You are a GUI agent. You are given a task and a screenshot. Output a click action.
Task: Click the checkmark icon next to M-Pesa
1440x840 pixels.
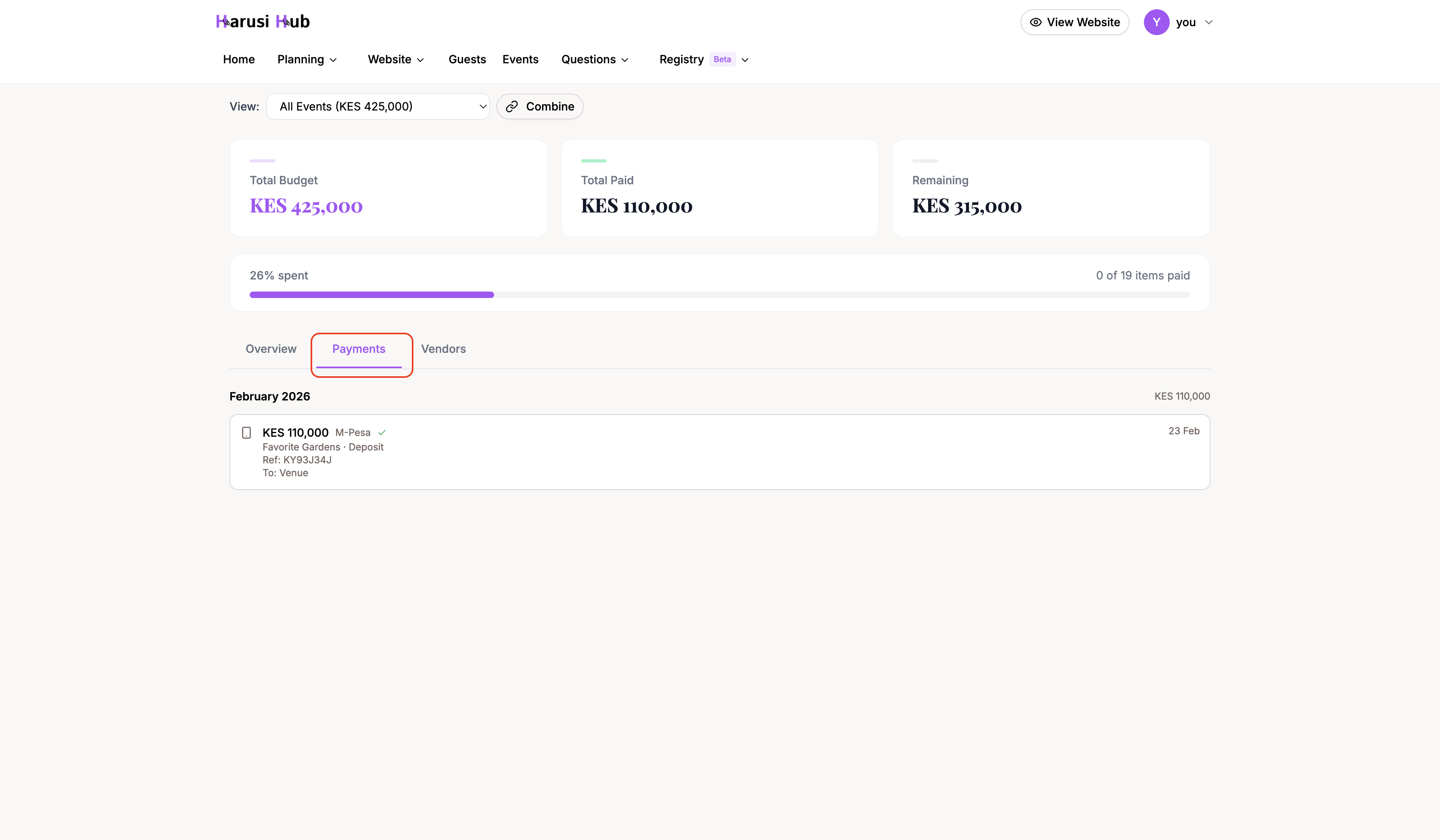[x=382, y=433]
